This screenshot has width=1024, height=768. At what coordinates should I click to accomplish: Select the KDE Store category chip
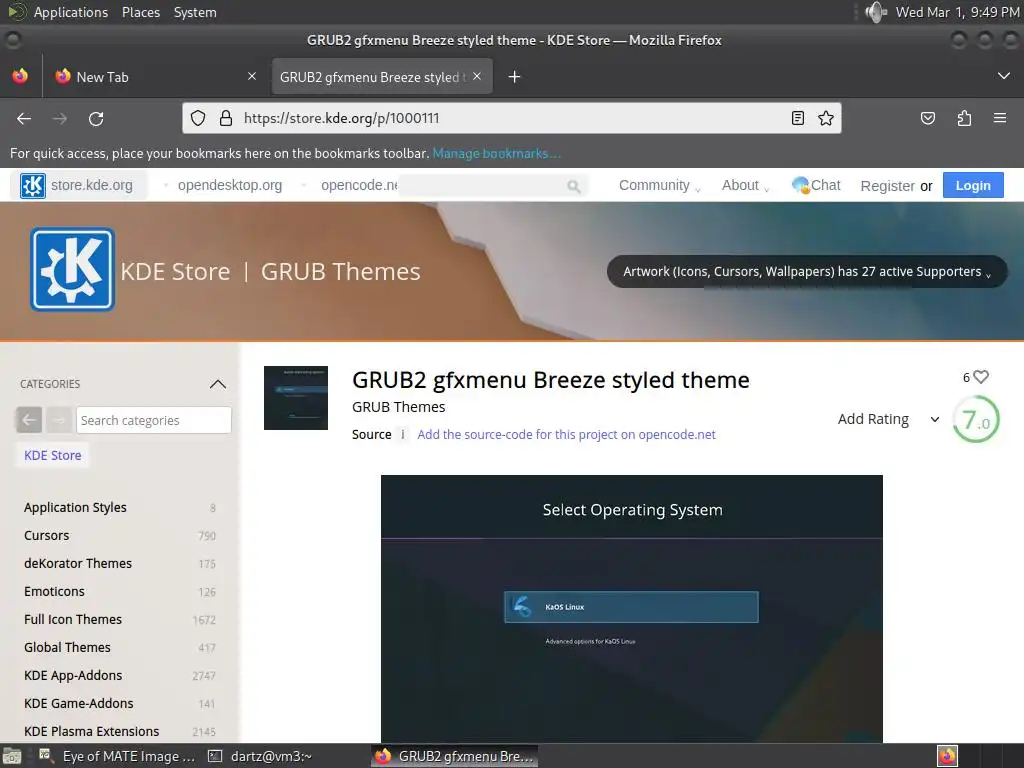click(x=53, y=455)
